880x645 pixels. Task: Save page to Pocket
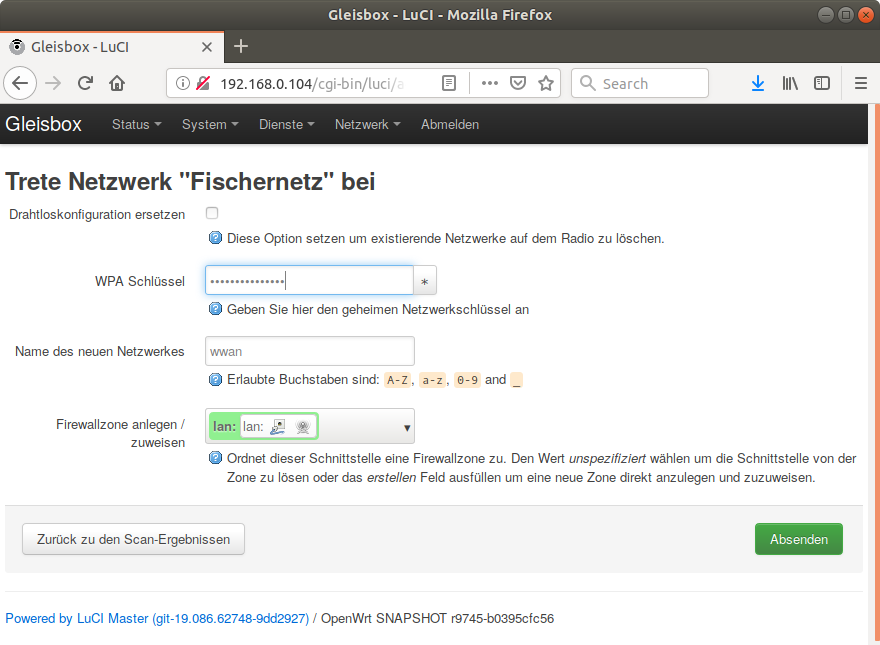tap(517, 83)
